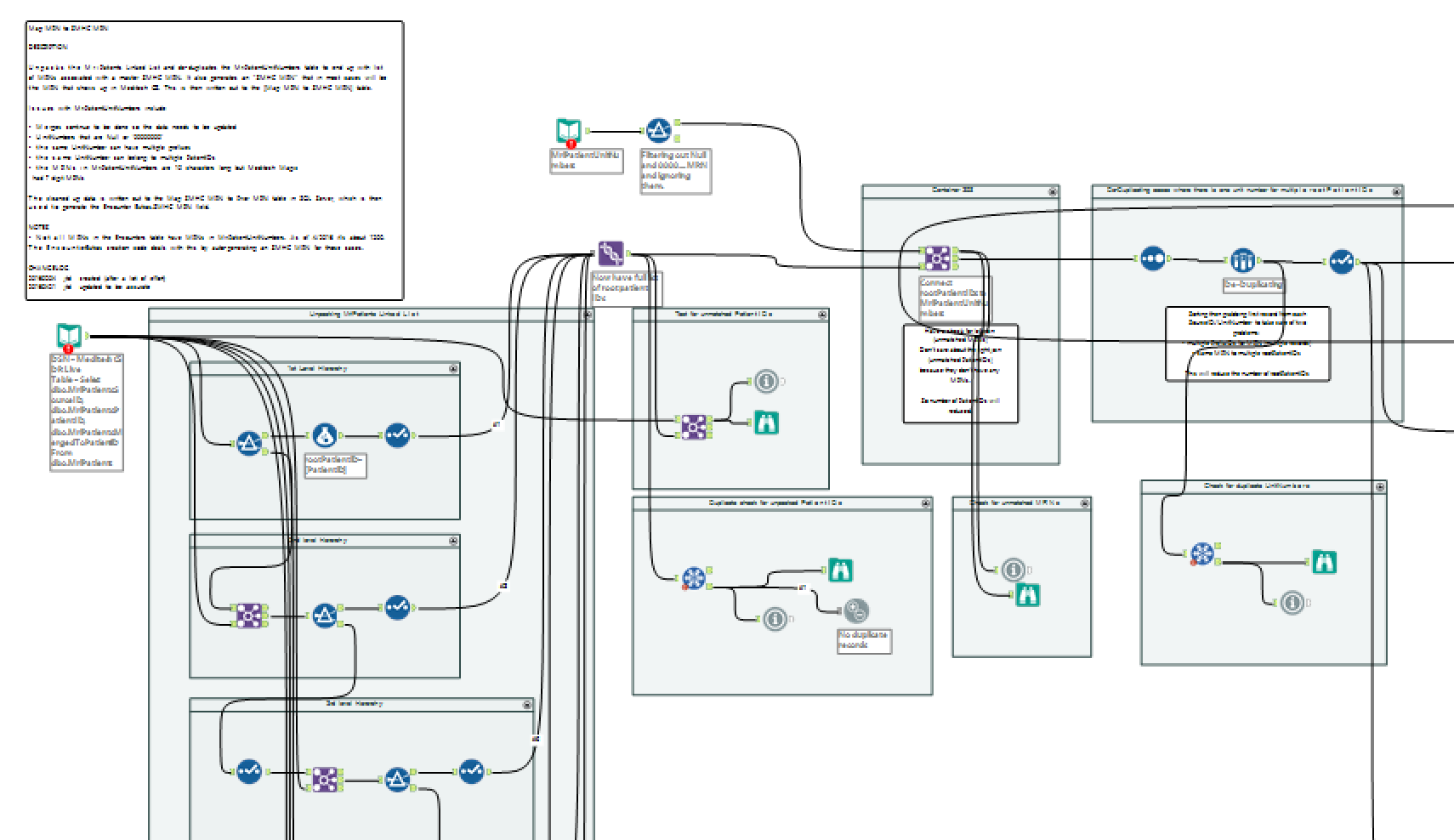The height and width of the screenshot is (840, 1454).
Task: Collapse the 3rd Level Hierarchy container
Action: (x=527, y=705)
